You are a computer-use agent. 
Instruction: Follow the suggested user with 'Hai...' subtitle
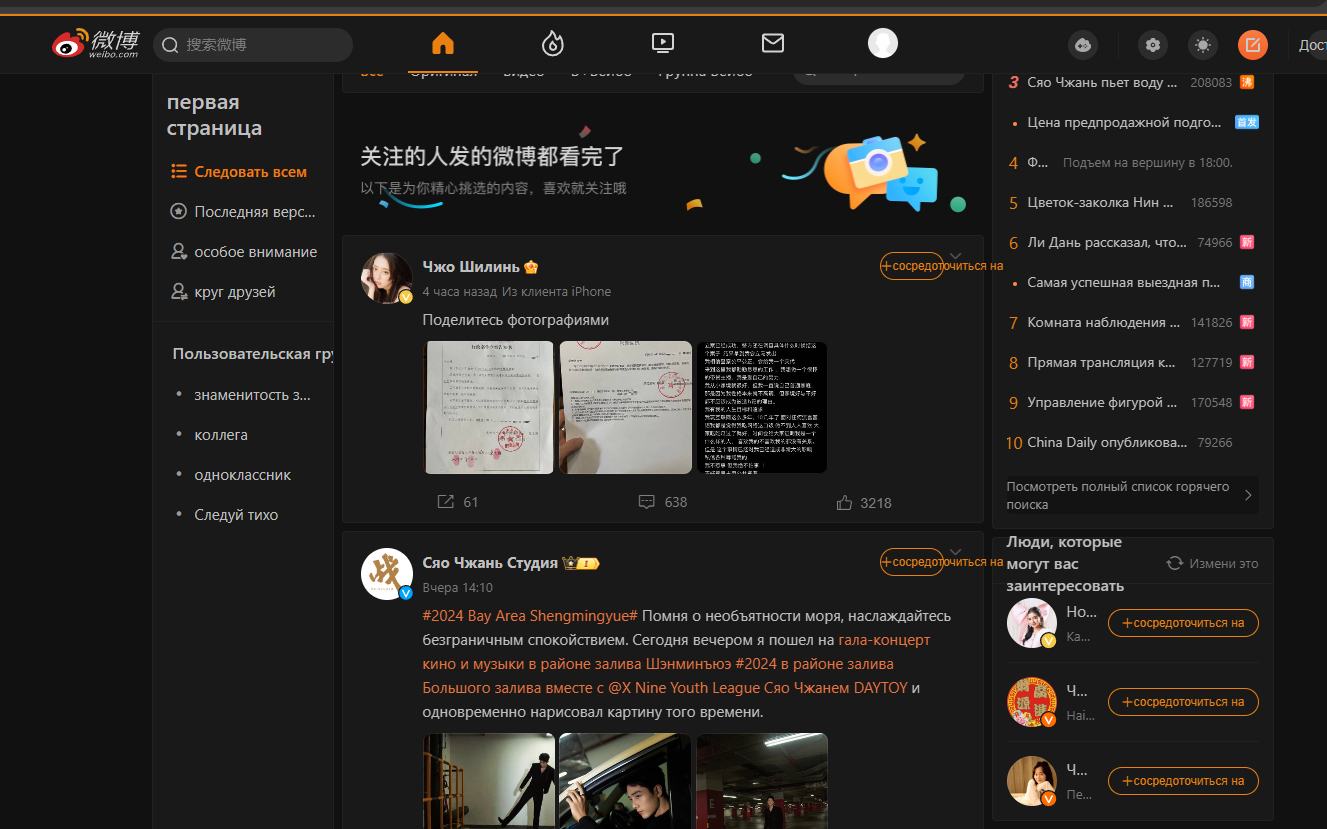1183,702
